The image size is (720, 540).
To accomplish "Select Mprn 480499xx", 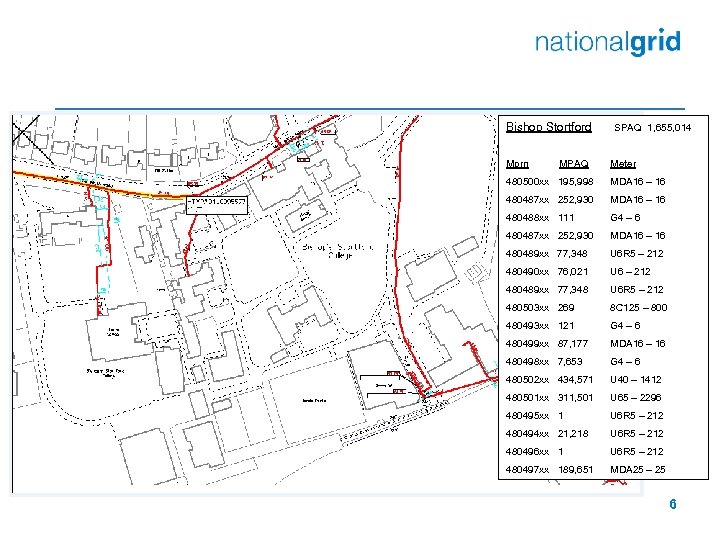I will click(527, 343).
